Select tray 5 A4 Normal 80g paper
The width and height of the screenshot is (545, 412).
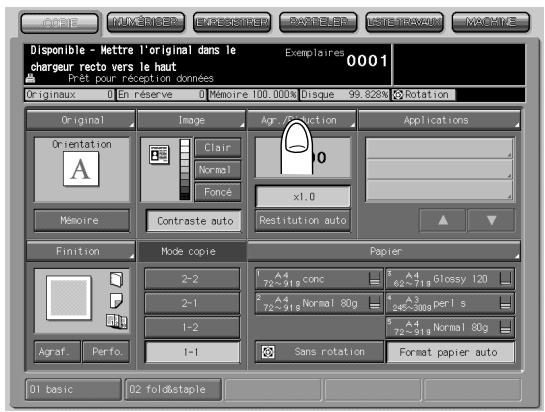450,328
